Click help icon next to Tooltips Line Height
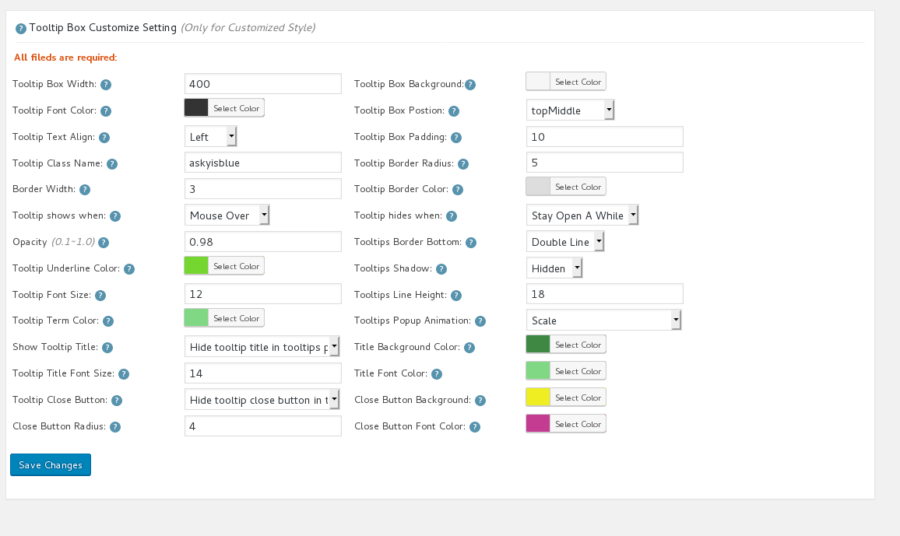900x536 pixels. [x=456, y=295]
